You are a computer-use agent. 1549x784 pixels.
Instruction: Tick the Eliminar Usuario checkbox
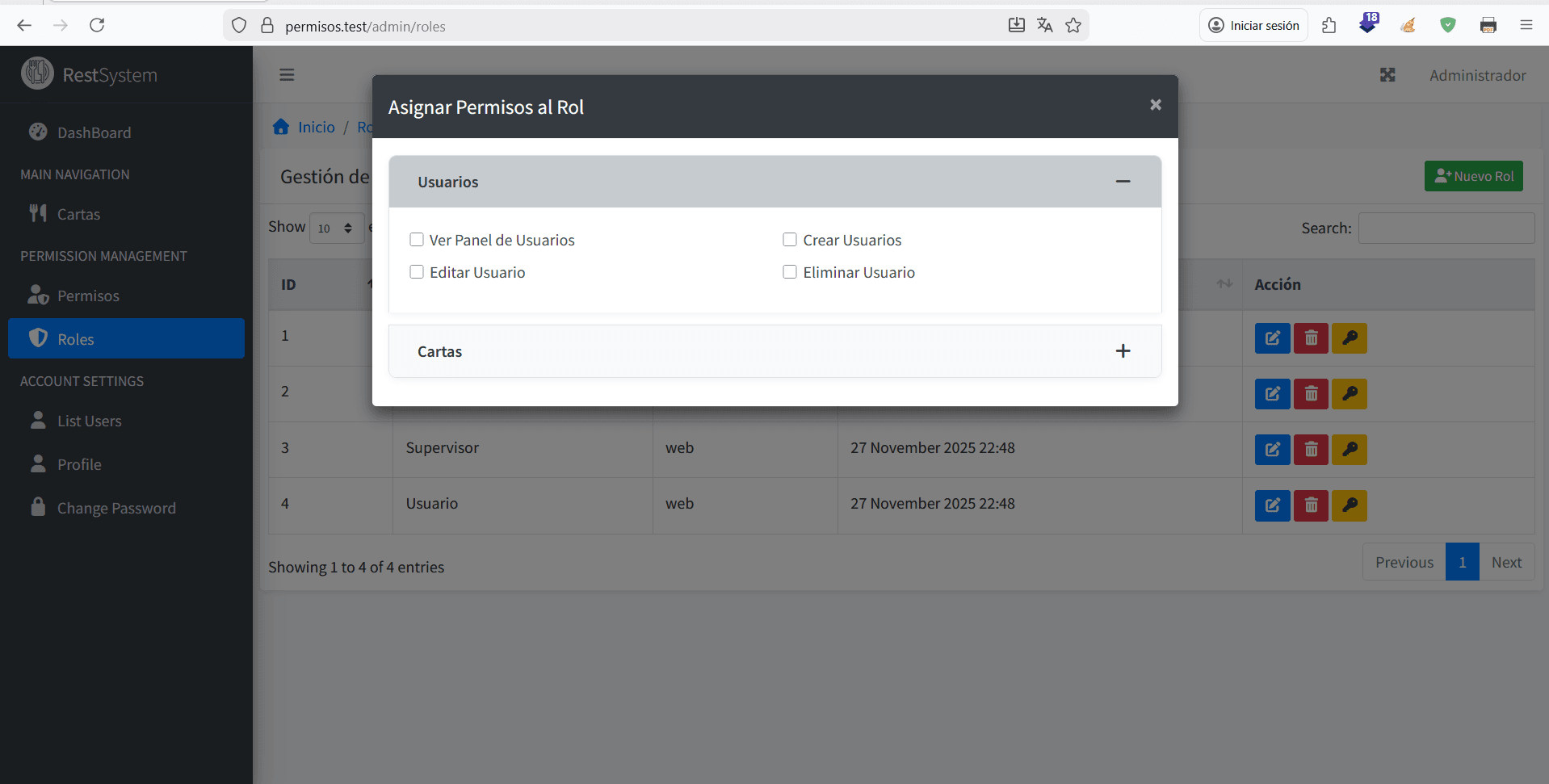(x=790, y=272)
